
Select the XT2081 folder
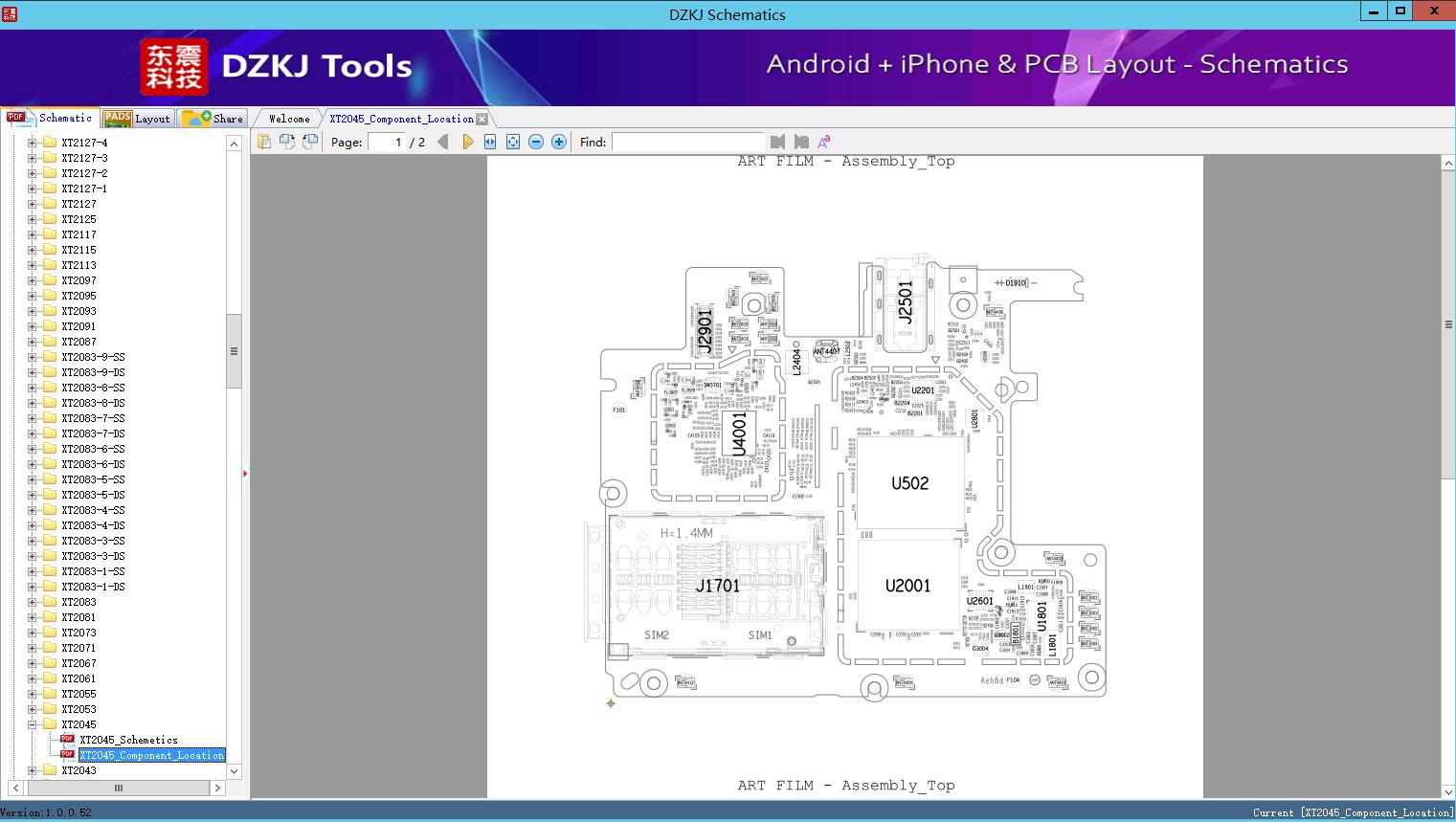(x=78, y=617)
